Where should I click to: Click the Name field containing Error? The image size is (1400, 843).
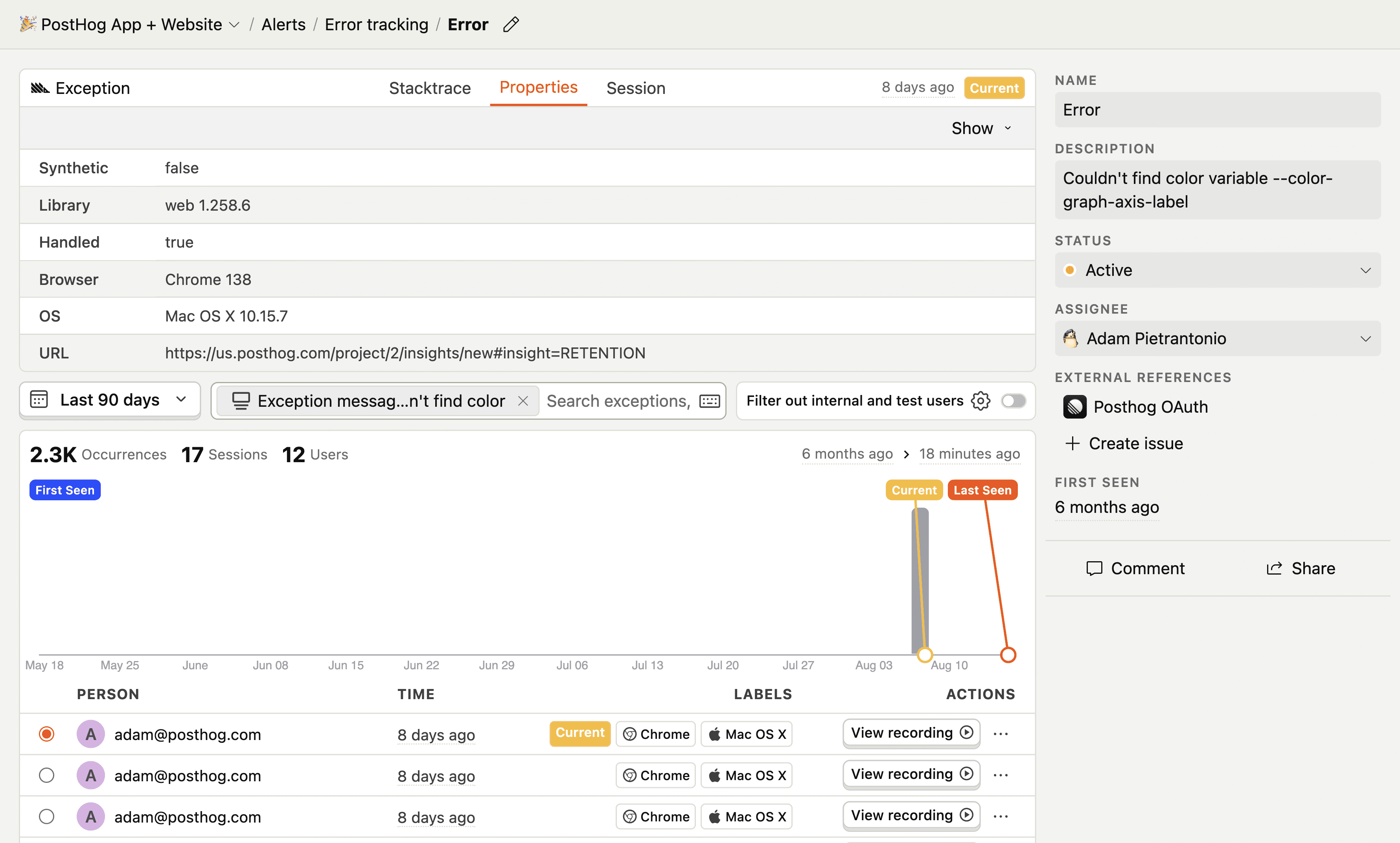pyautogui.click(x=1217, y=110)
